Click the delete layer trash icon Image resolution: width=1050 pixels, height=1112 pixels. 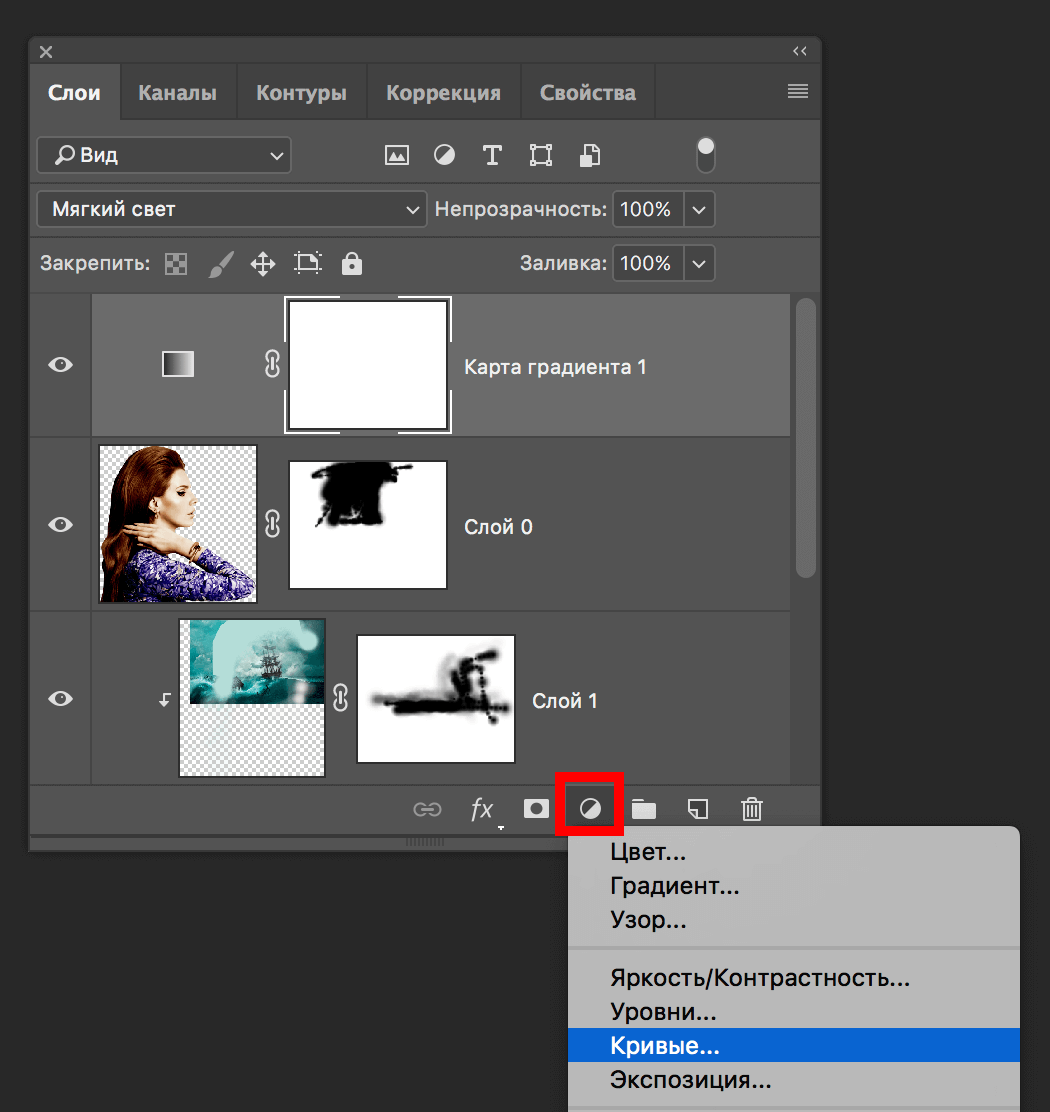pyautogui.click(x=752, y=809)
